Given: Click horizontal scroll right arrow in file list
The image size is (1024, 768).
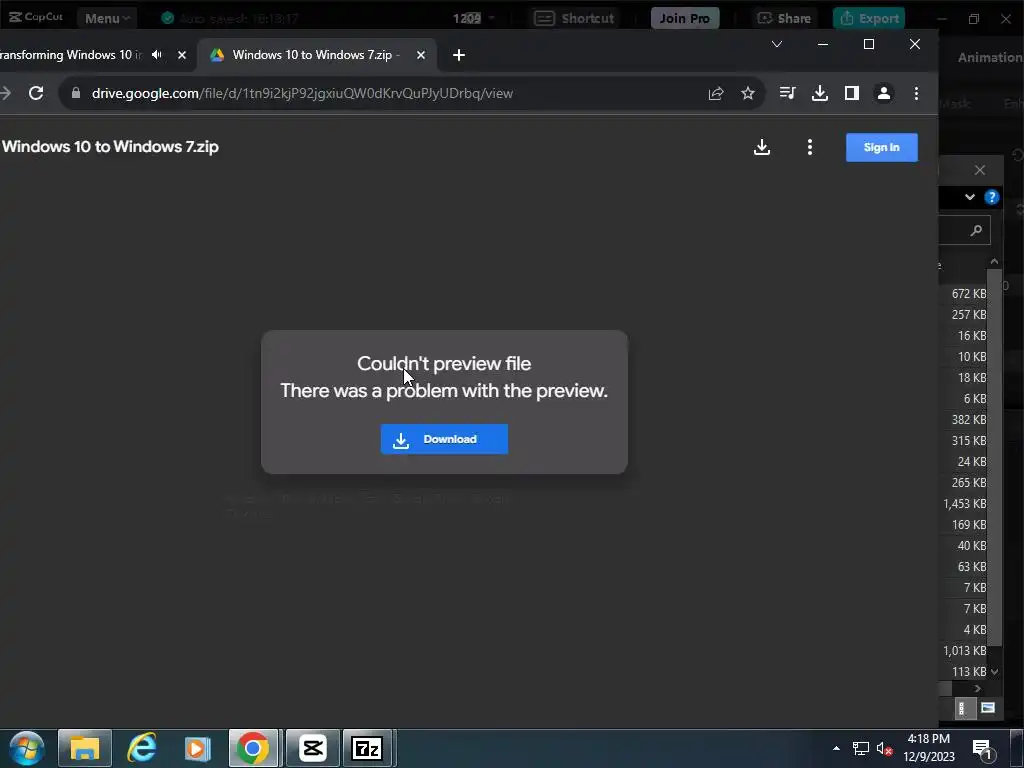Looking at the screenshot, I should (x=978, y=688).
